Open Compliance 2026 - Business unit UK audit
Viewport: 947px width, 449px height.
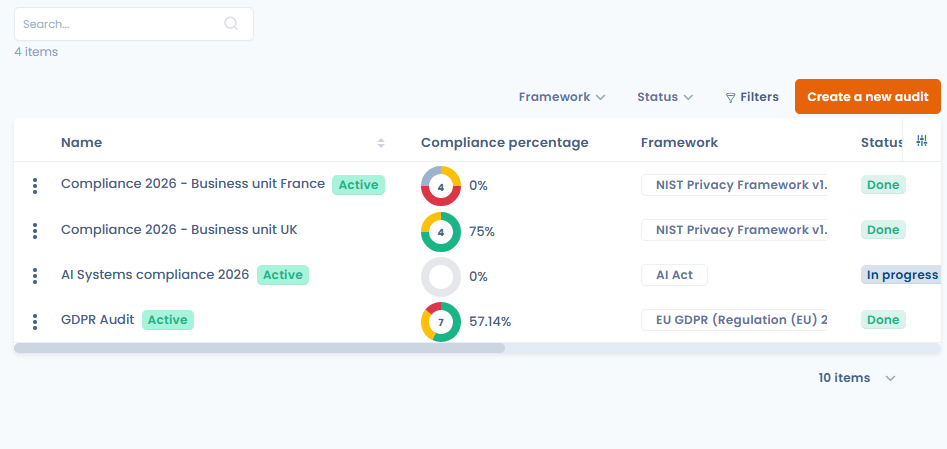click(179, 230)
